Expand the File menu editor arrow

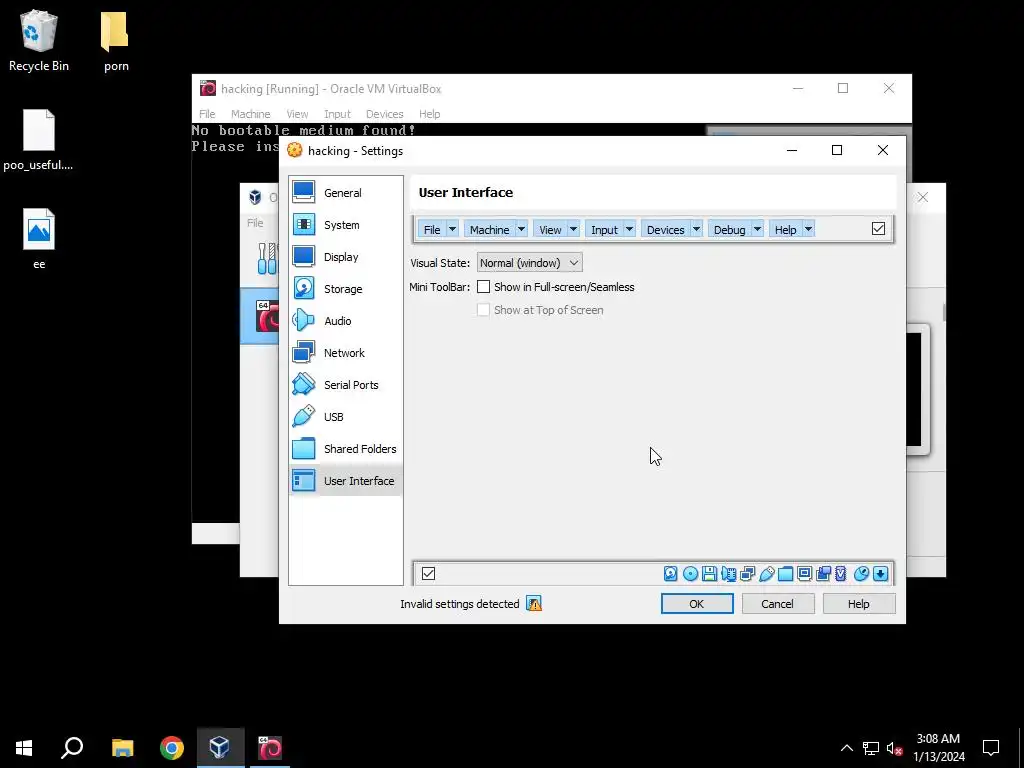point(452,229)
